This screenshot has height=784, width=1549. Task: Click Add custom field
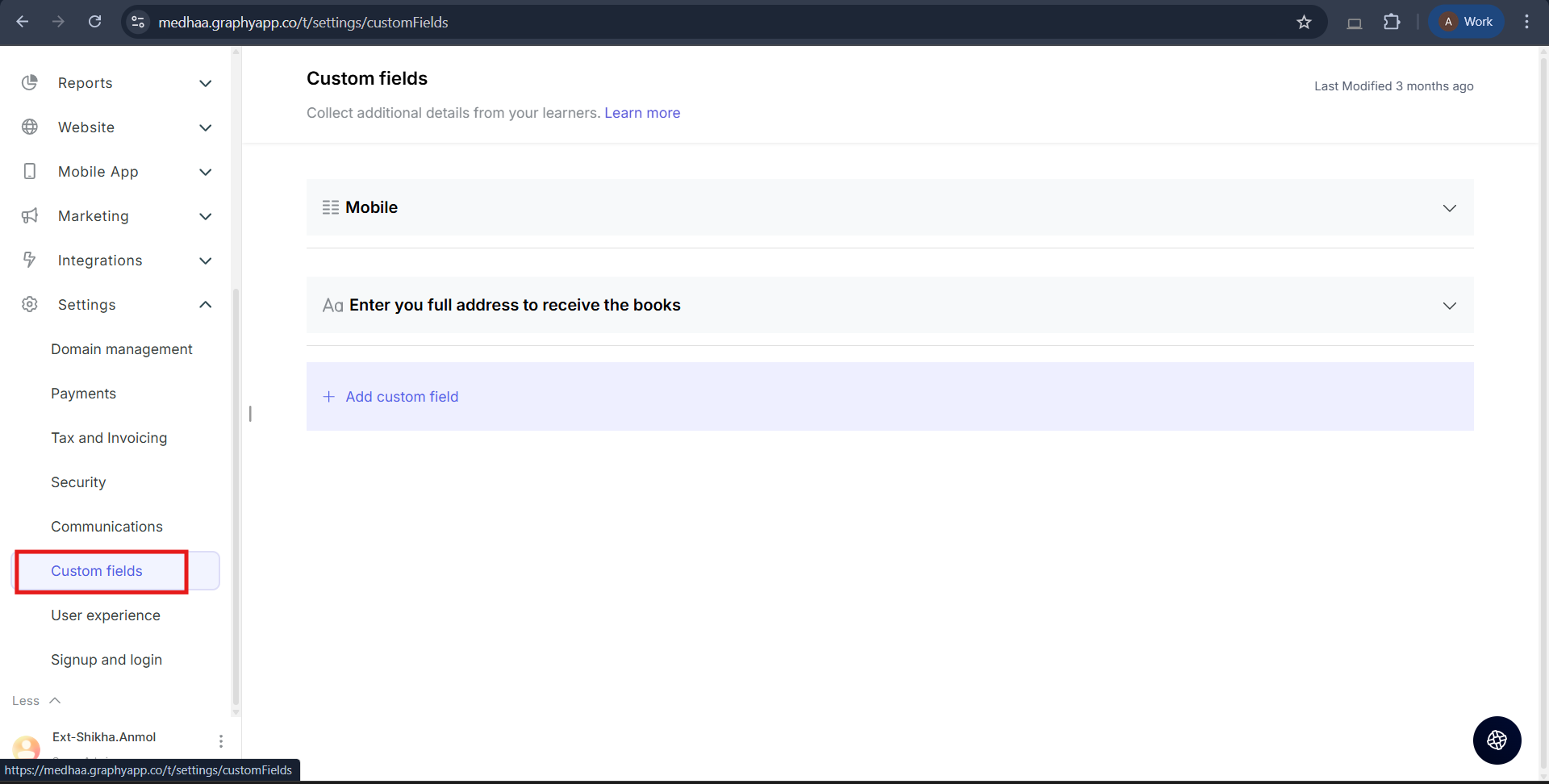click(x=401, y=397)
